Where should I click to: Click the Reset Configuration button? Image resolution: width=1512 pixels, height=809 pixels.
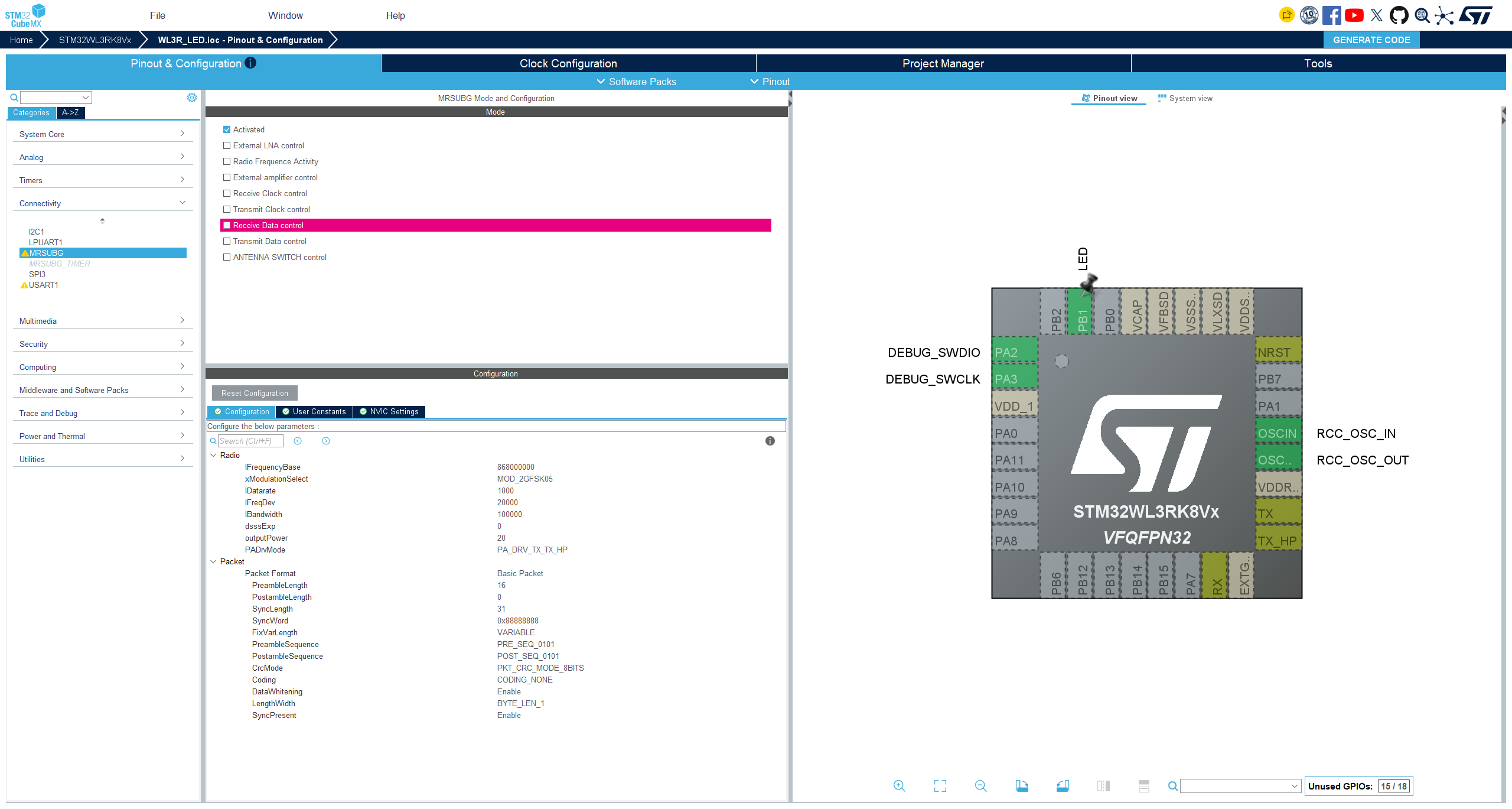[255, 393]
